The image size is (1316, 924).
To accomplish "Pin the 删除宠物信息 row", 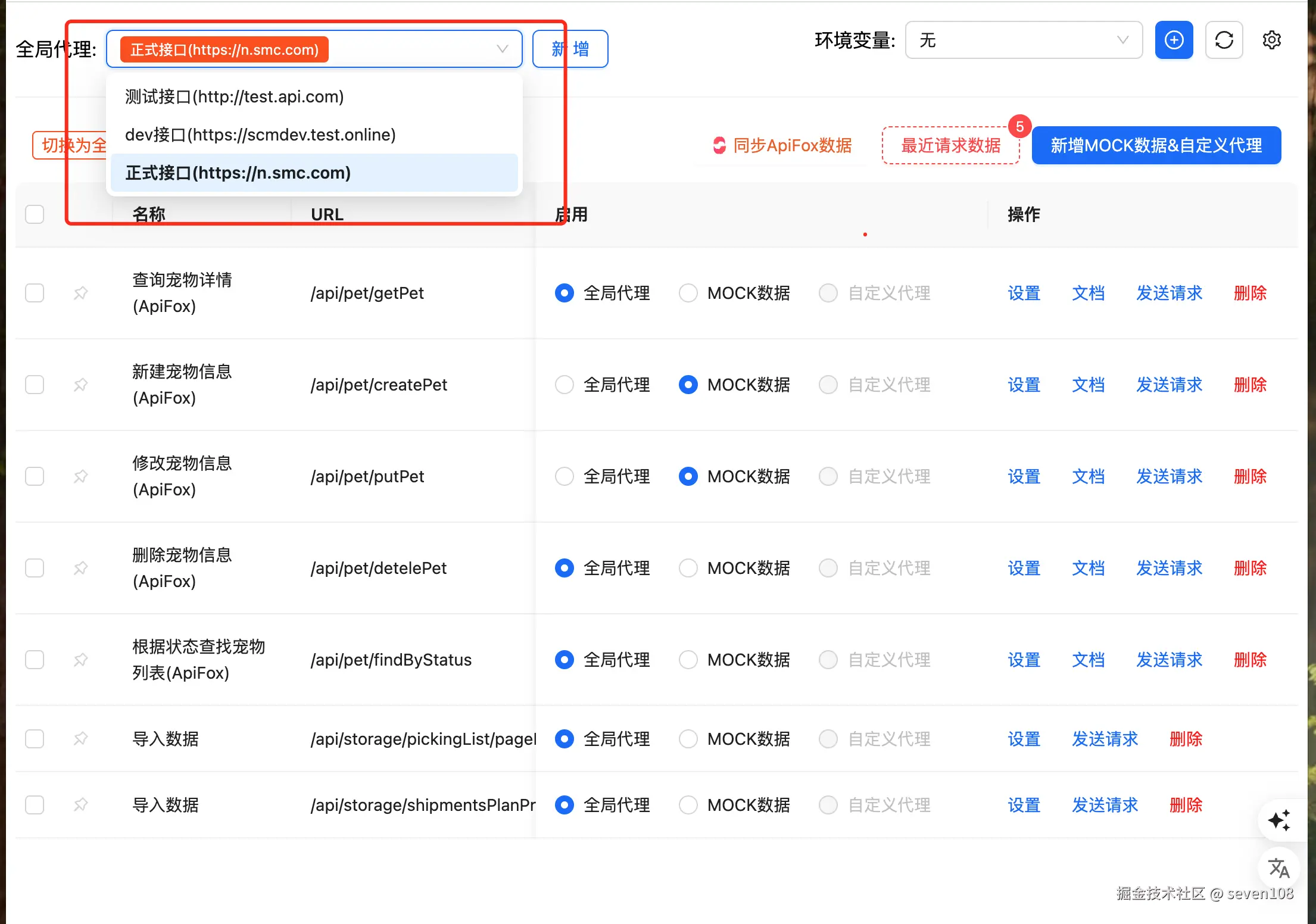I will 80,568.
